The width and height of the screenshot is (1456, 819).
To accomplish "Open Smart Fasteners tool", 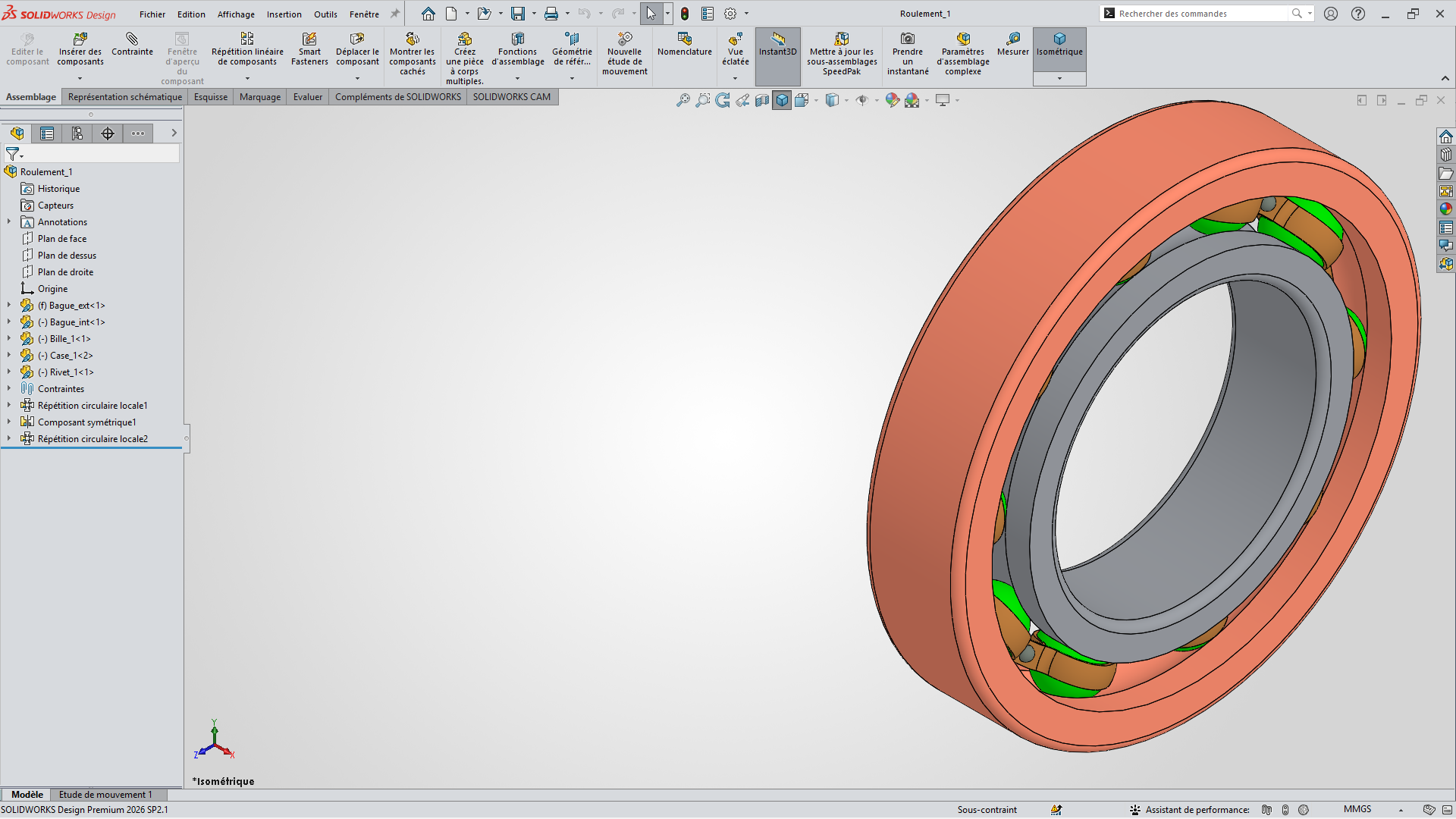I will click(x=309, y=49).
